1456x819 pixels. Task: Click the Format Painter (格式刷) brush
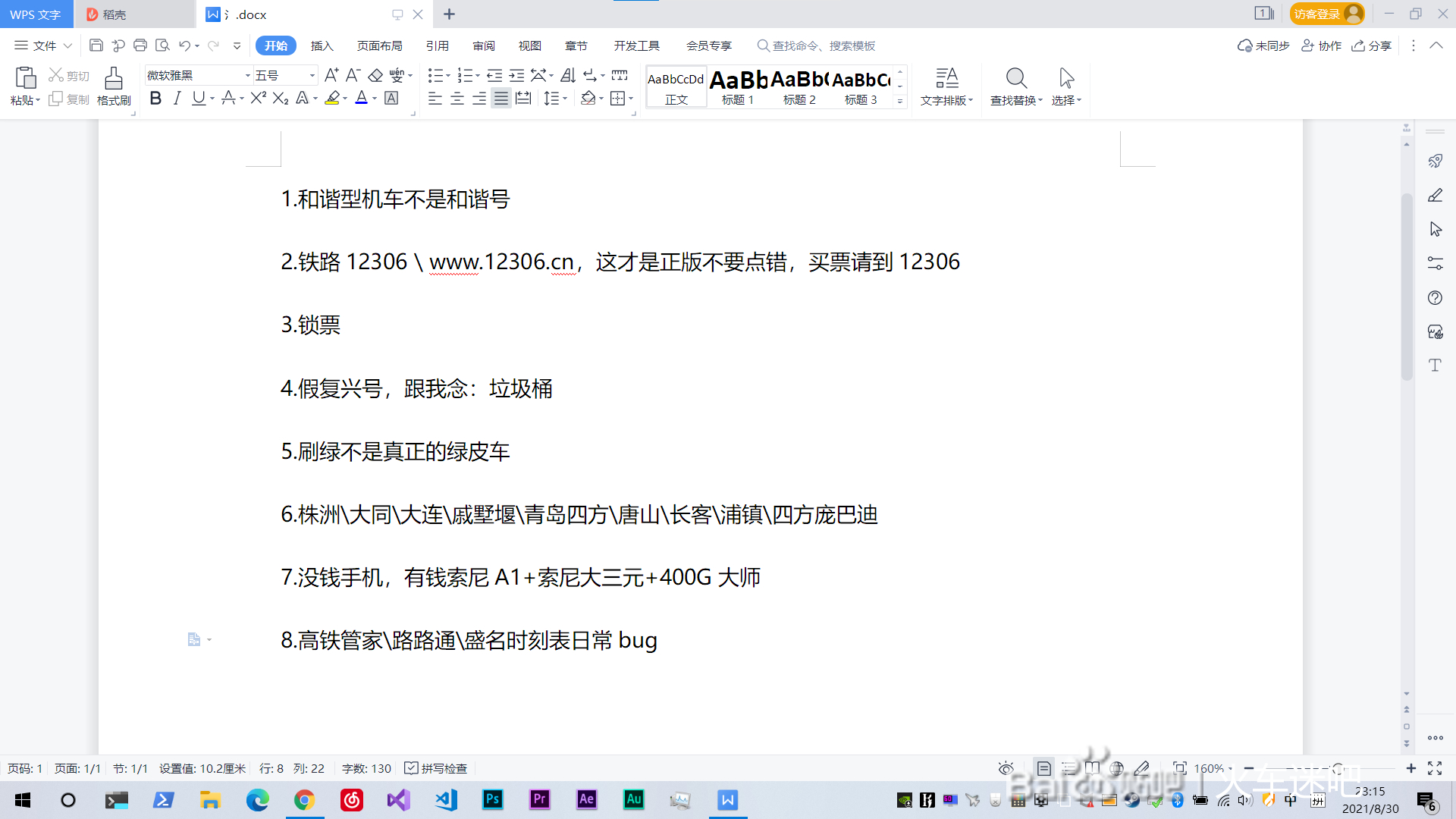coord(114,86)
